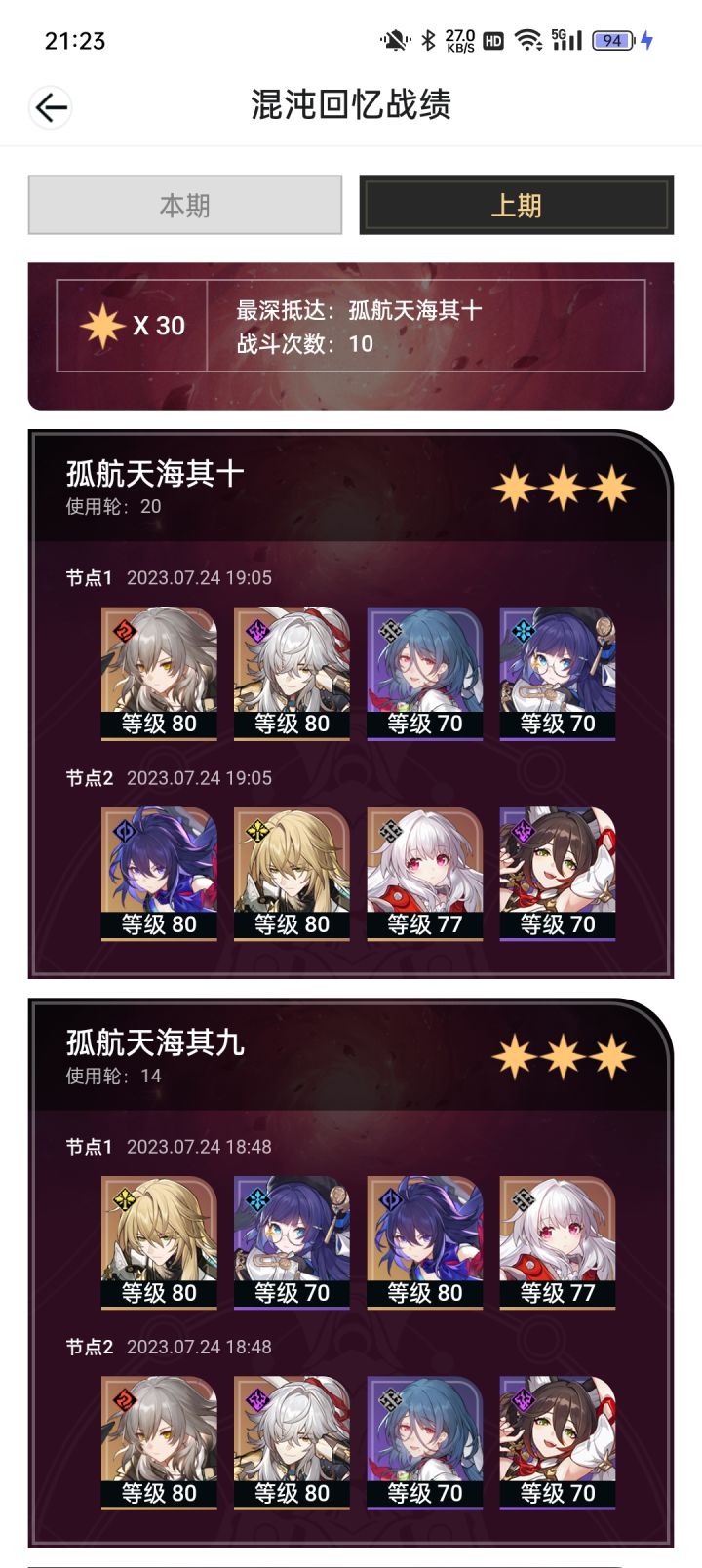Tap the battery indicator in status bar
702x1568 pixels.
click(613, 40)
